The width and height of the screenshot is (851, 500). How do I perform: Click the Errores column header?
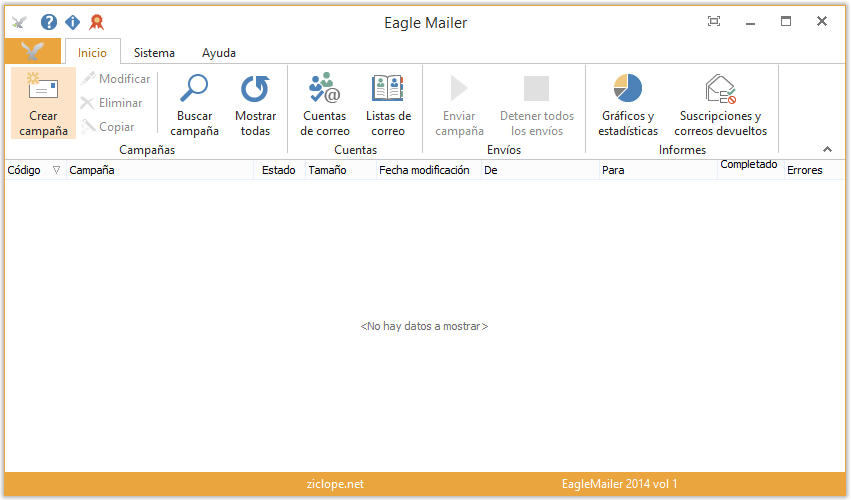pyautogui.click(x=814, y=170)
